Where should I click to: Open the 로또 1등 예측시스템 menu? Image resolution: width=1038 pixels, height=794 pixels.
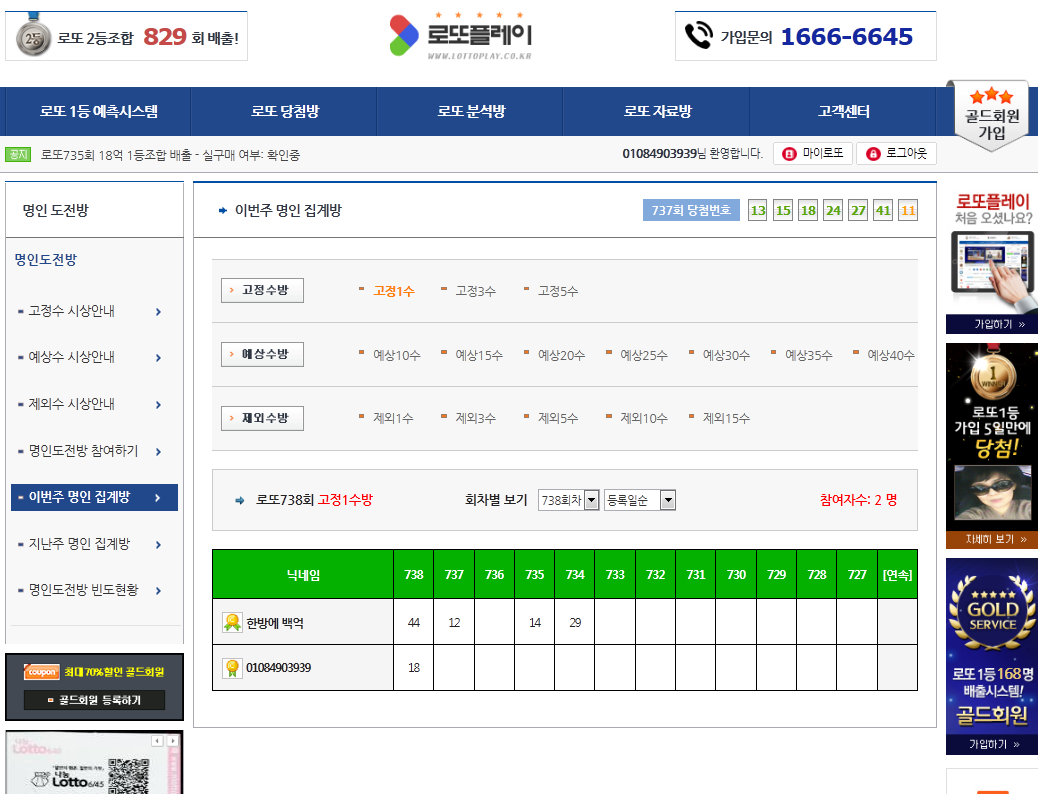coord(98,112)
